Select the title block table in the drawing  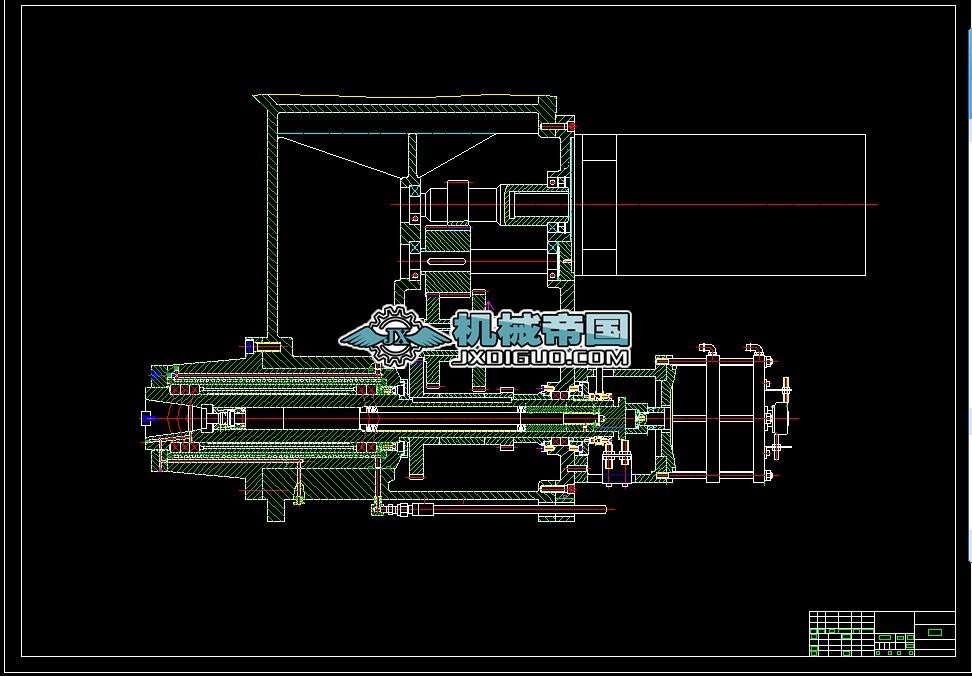pyautogui.click(x=882, y=633)
